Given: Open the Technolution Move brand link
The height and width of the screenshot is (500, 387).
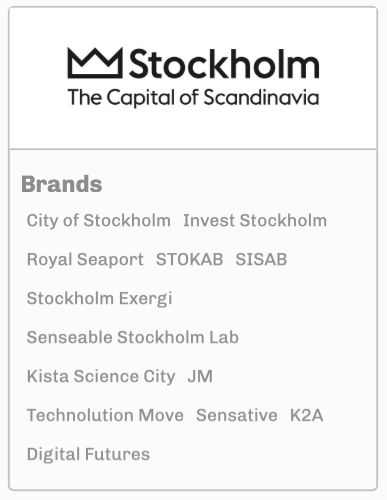Looking at the screenshot, I should pyautogui.click(x=105, y=415).
